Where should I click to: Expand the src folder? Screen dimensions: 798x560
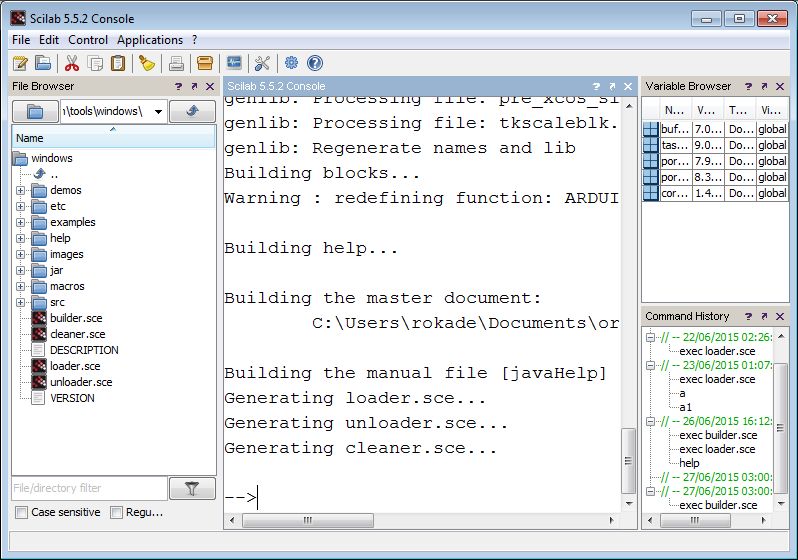(20, 302)
